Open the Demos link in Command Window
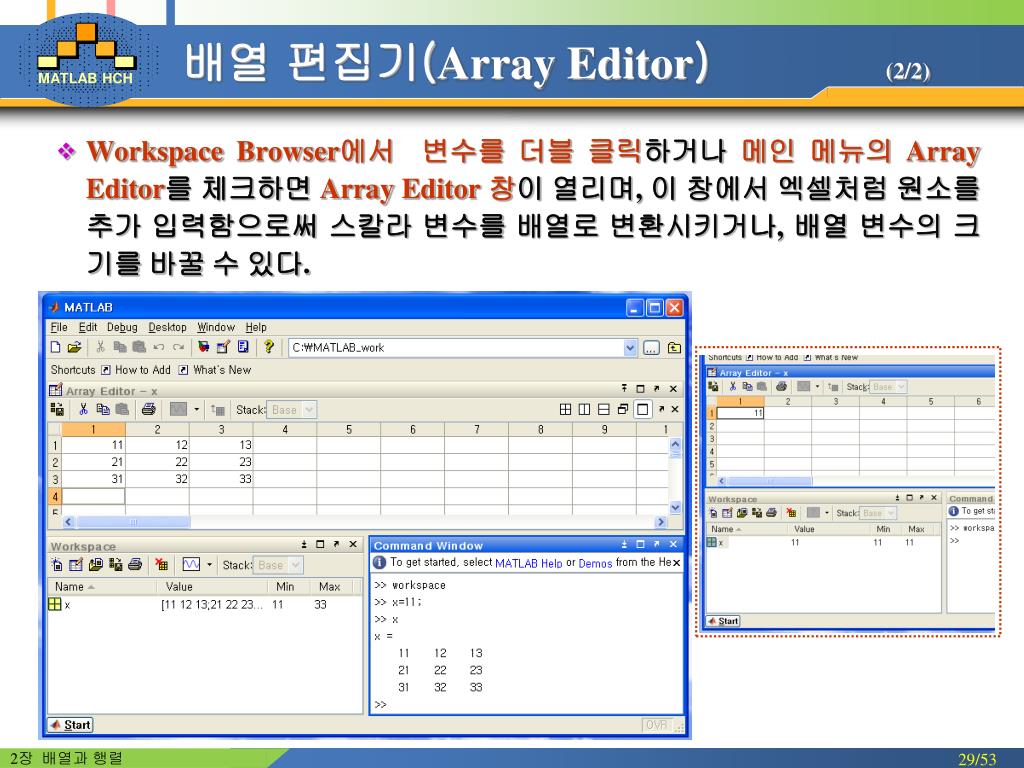This screenshot has width=1024, height=768. pos(596,563)
